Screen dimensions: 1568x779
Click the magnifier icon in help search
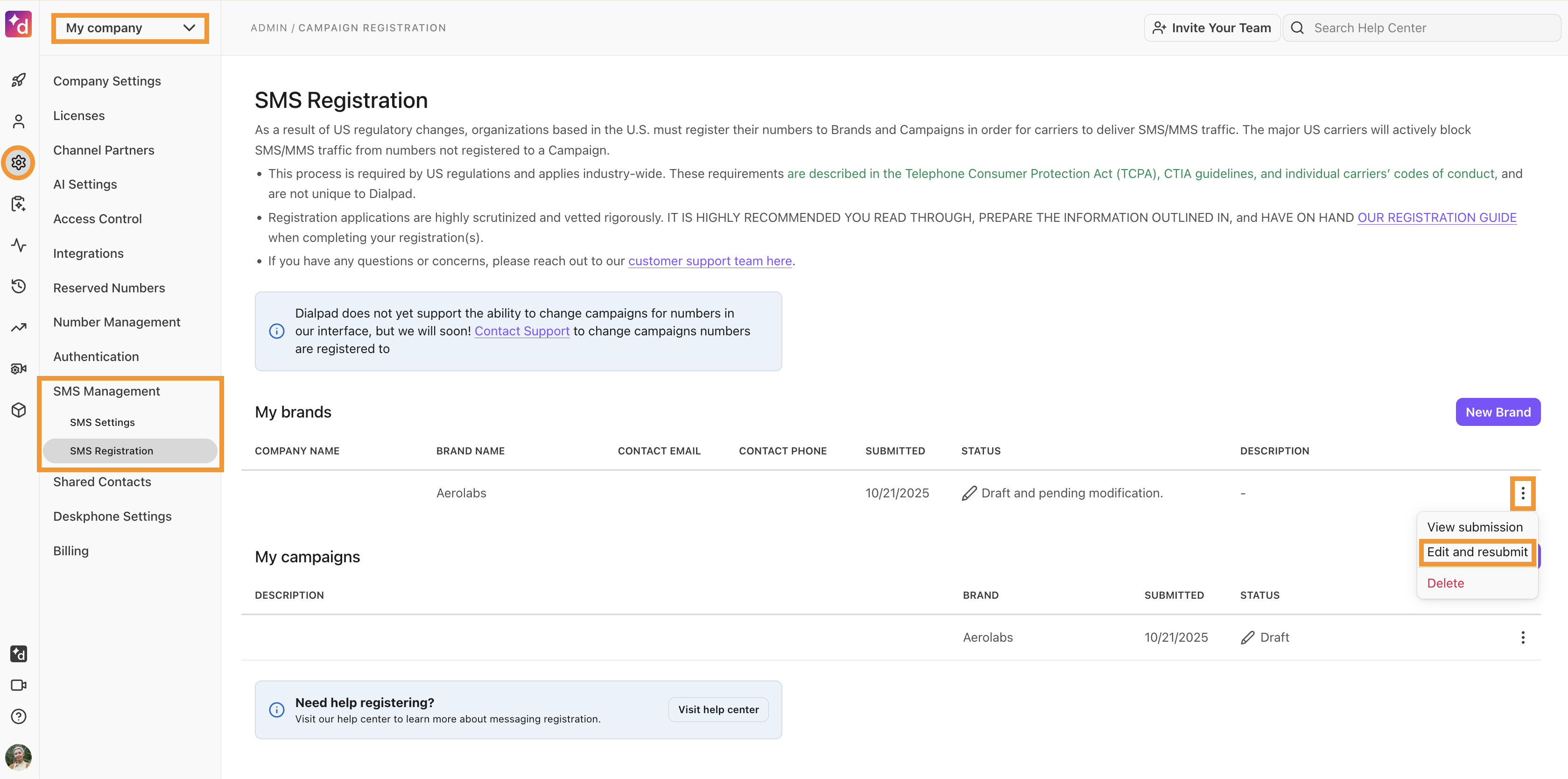[x=1297, y=28]
